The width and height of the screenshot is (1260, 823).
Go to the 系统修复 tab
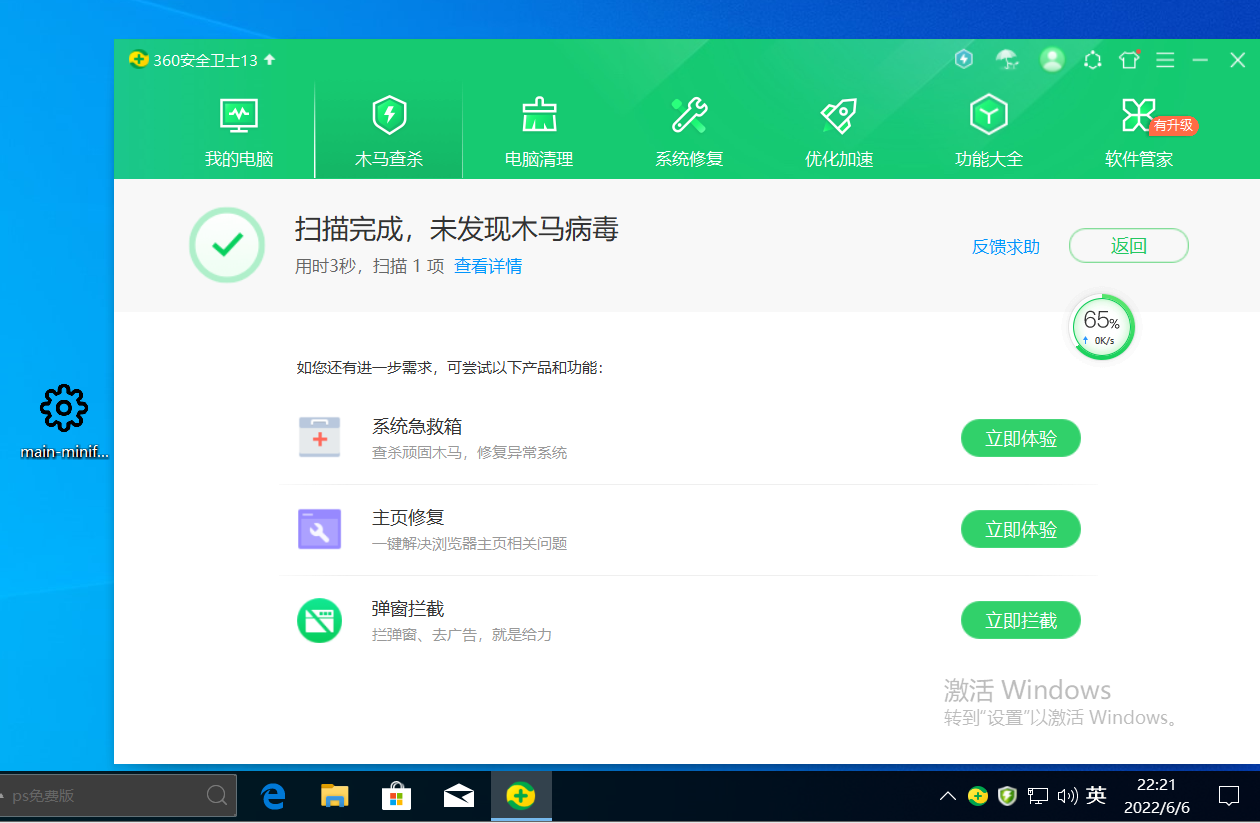tap(689, 131)
